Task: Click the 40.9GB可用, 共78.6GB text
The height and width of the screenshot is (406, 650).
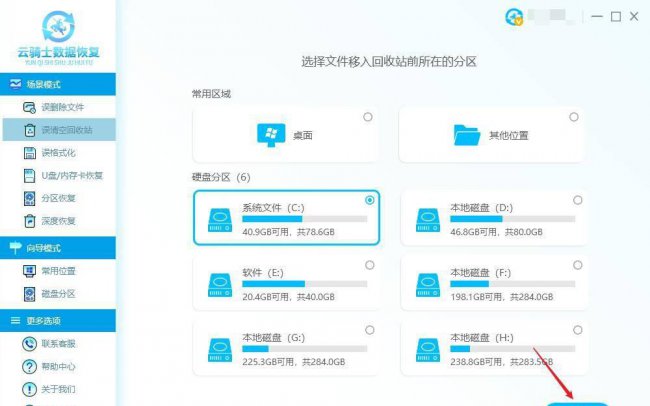Action: [289, 232]
